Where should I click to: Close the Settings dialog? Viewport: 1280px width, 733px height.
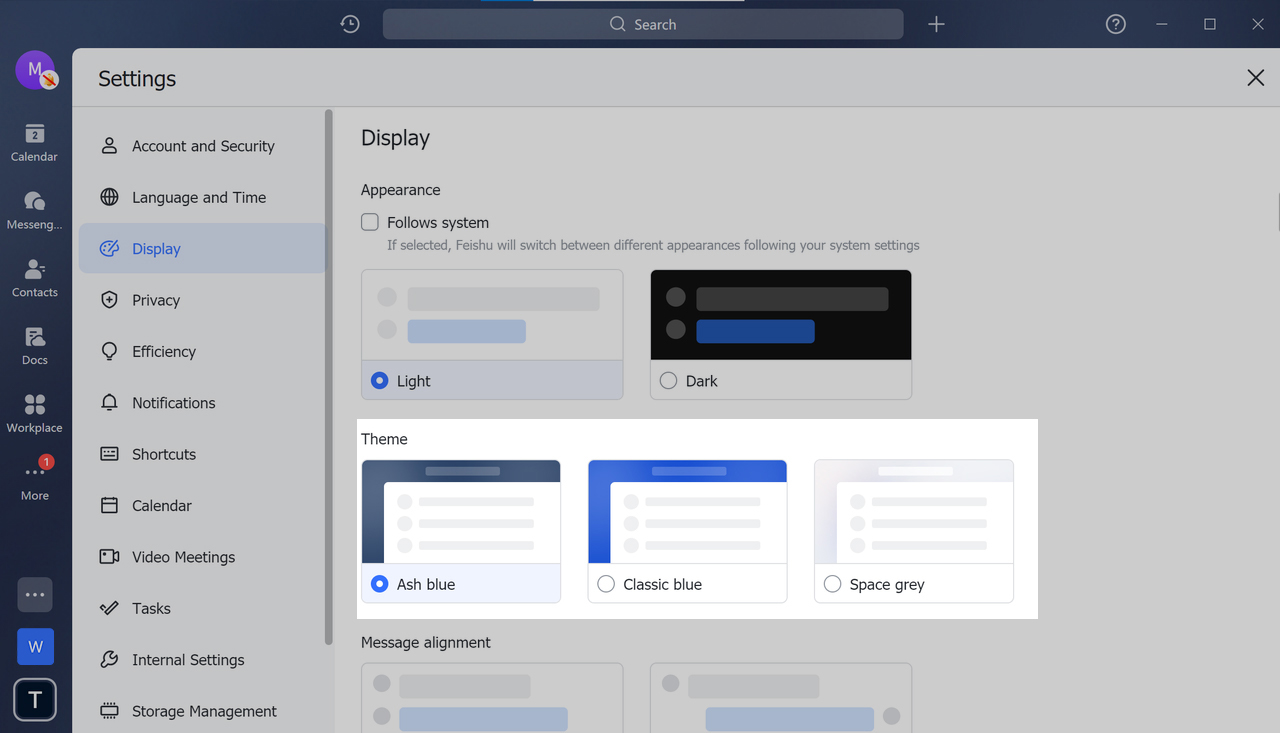coord(1256,77)
